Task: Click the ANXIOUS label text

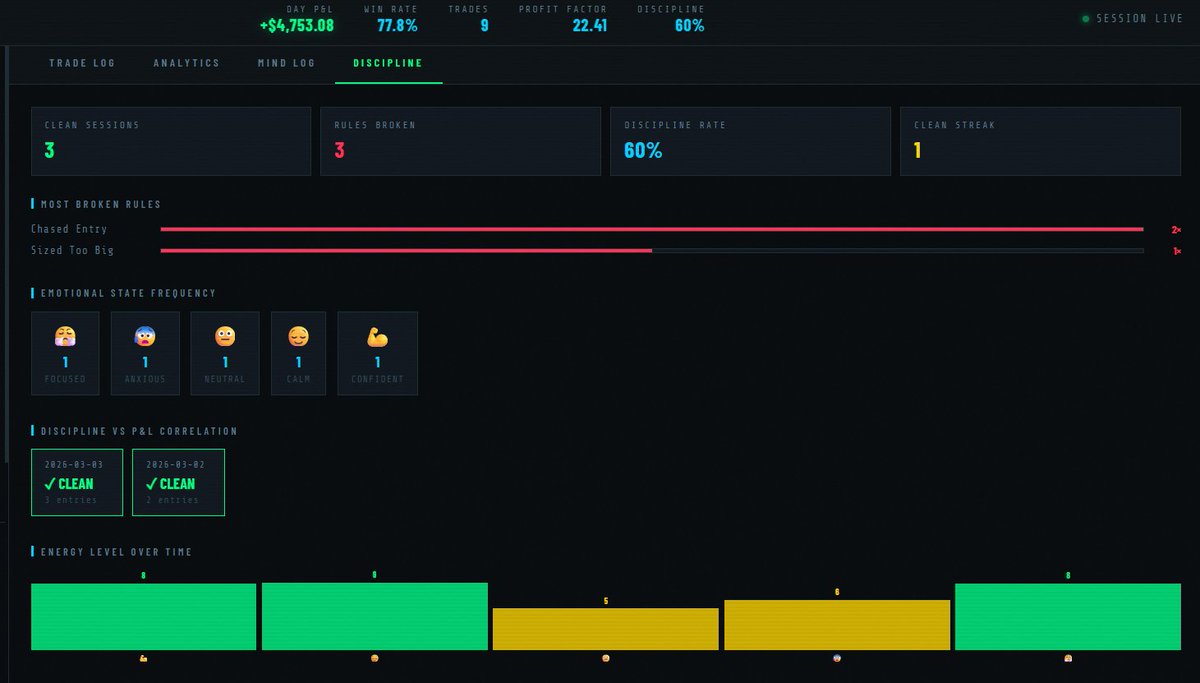Action: point(145,379)
